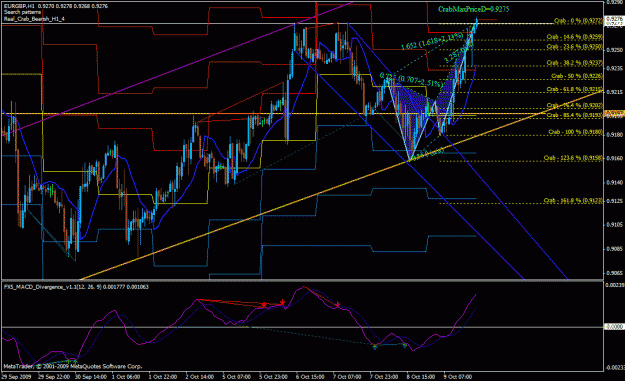Click the 0.9160 price axis label

pos(614,158)
